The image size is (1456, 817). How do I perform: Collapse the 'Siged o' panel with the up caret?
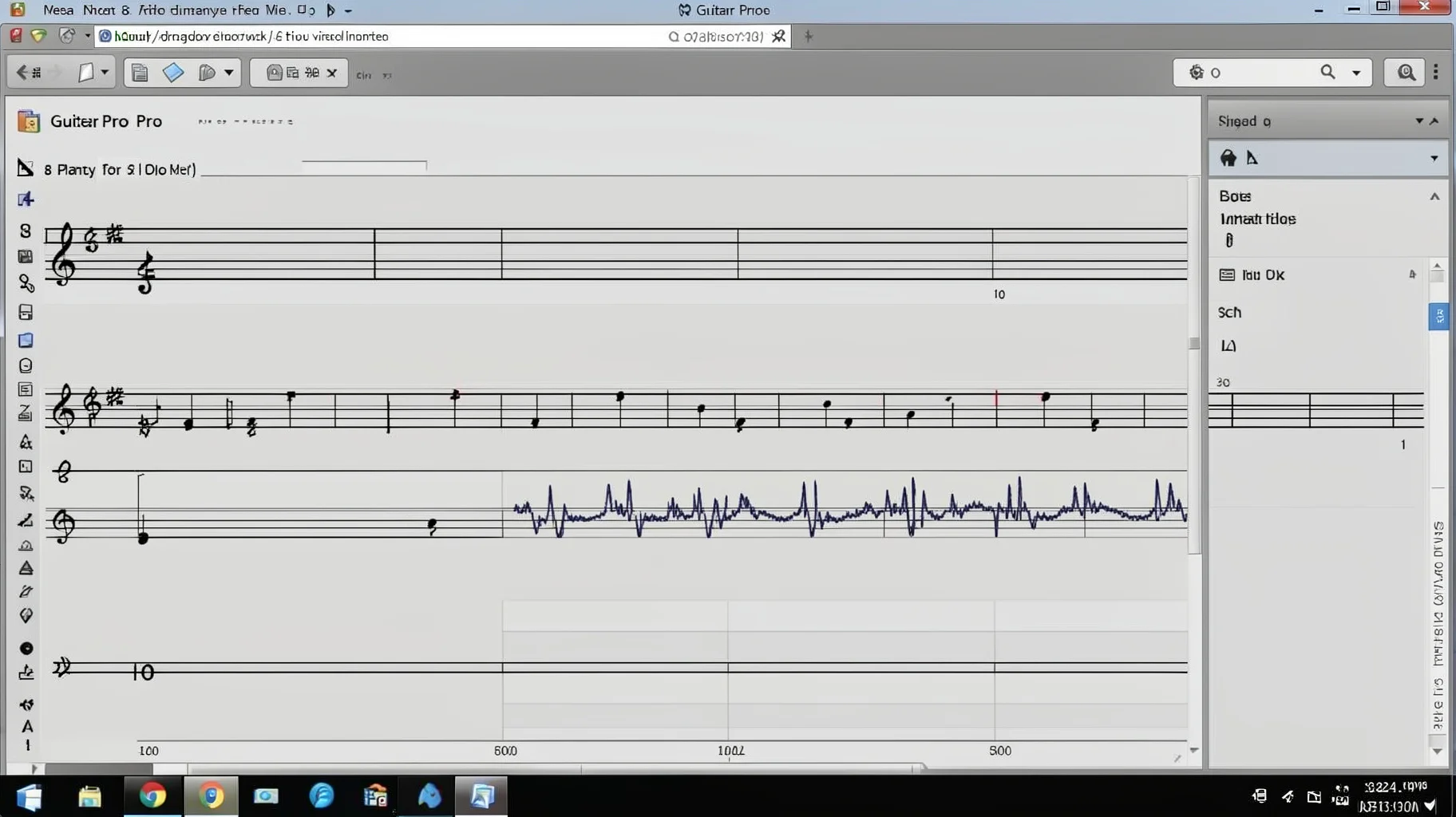[x=1434, y=121]
